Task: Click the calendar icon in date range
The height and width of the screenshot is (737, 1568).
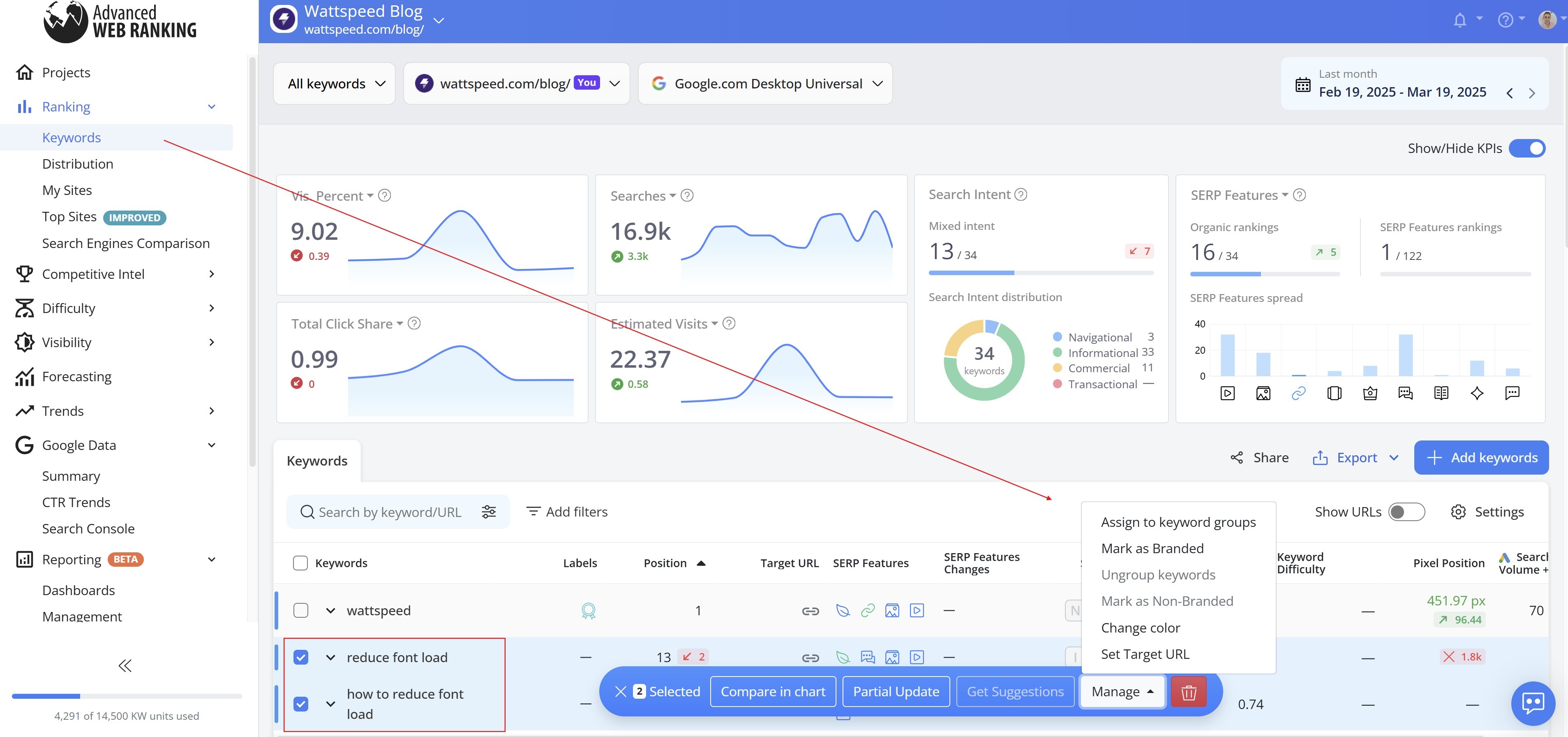Action: [1302, 85]
